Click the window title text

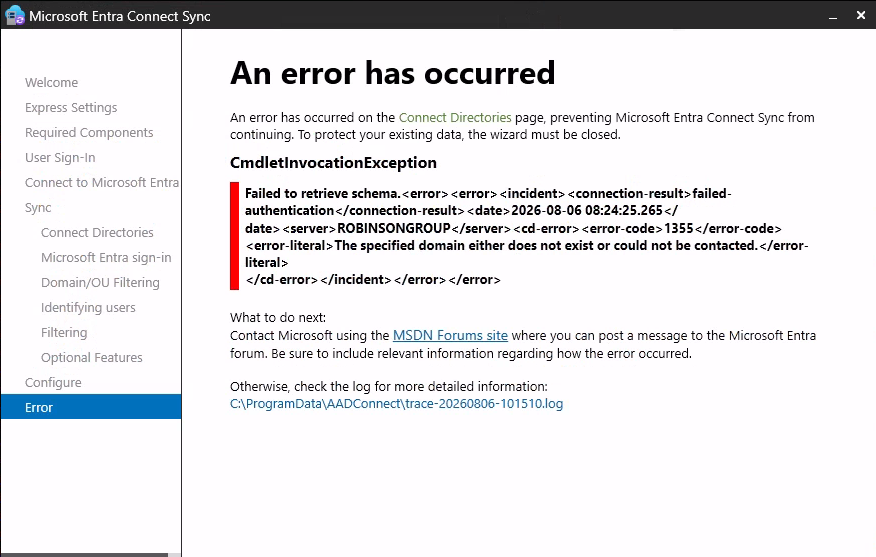click(120, 16)
